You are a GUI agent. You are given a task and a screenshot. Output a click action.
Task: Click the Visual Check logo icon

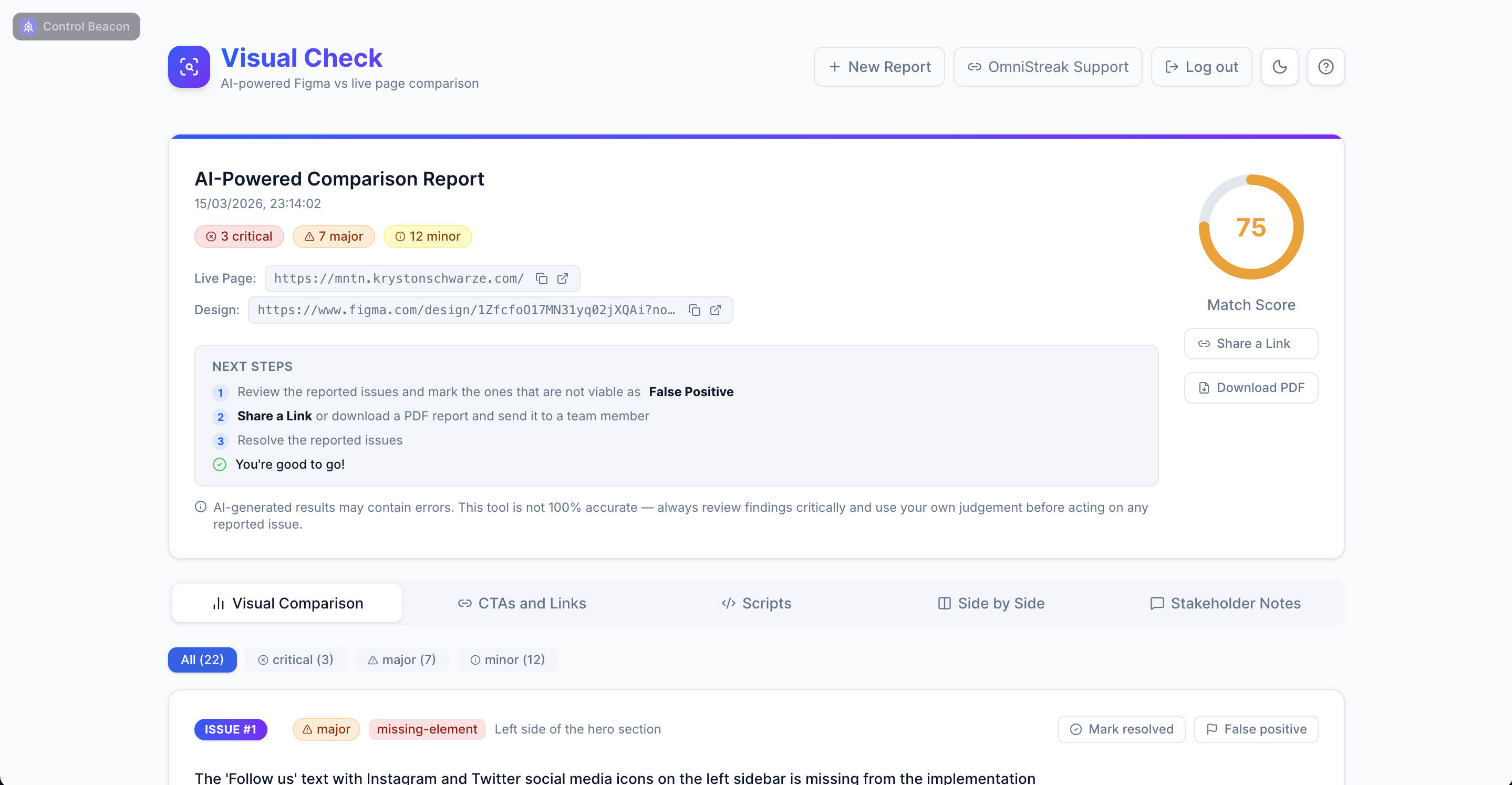189,67
